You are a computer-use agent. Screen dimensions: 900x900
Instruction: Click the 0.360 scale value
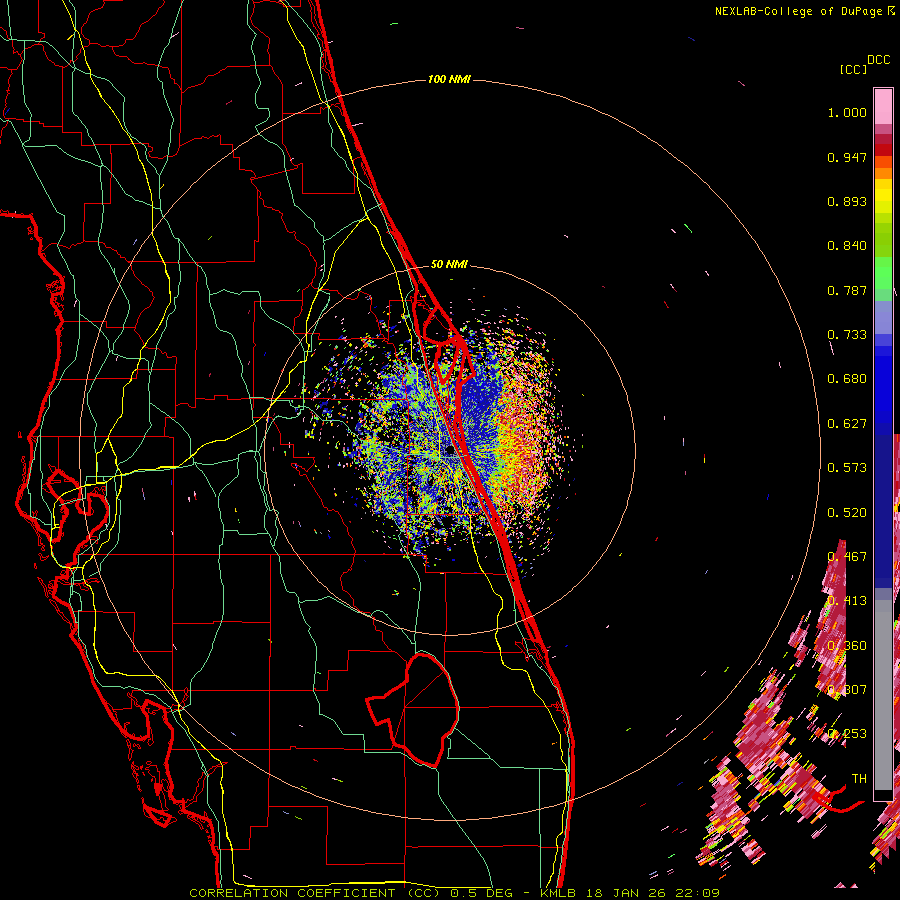[847, 646]
